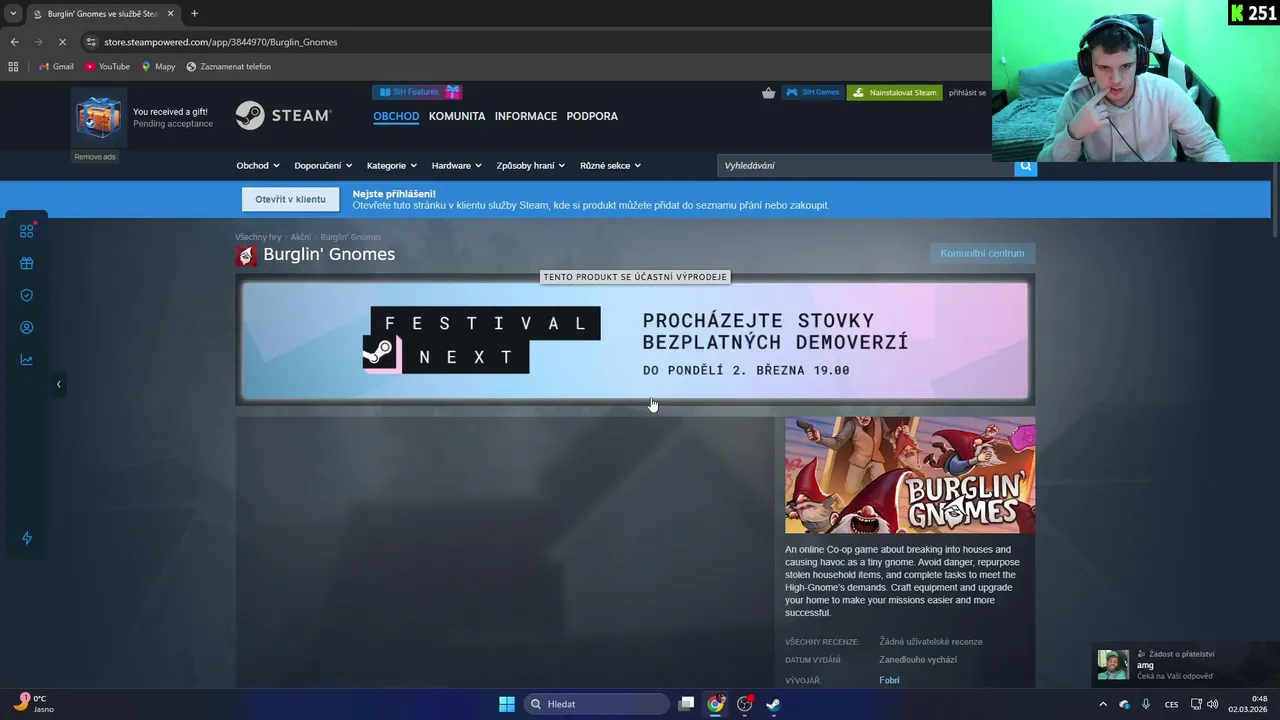
Task: Click the taskbar Hledat search box
Action: pyautogui.click(x=596, y=704)
